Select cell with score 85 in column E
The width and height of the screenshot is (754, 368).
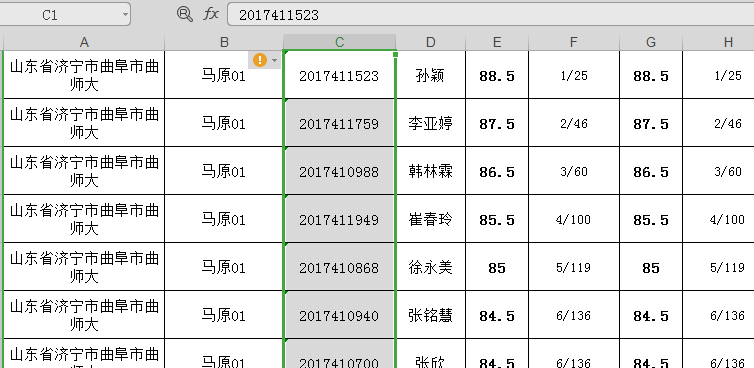[497, 267]
